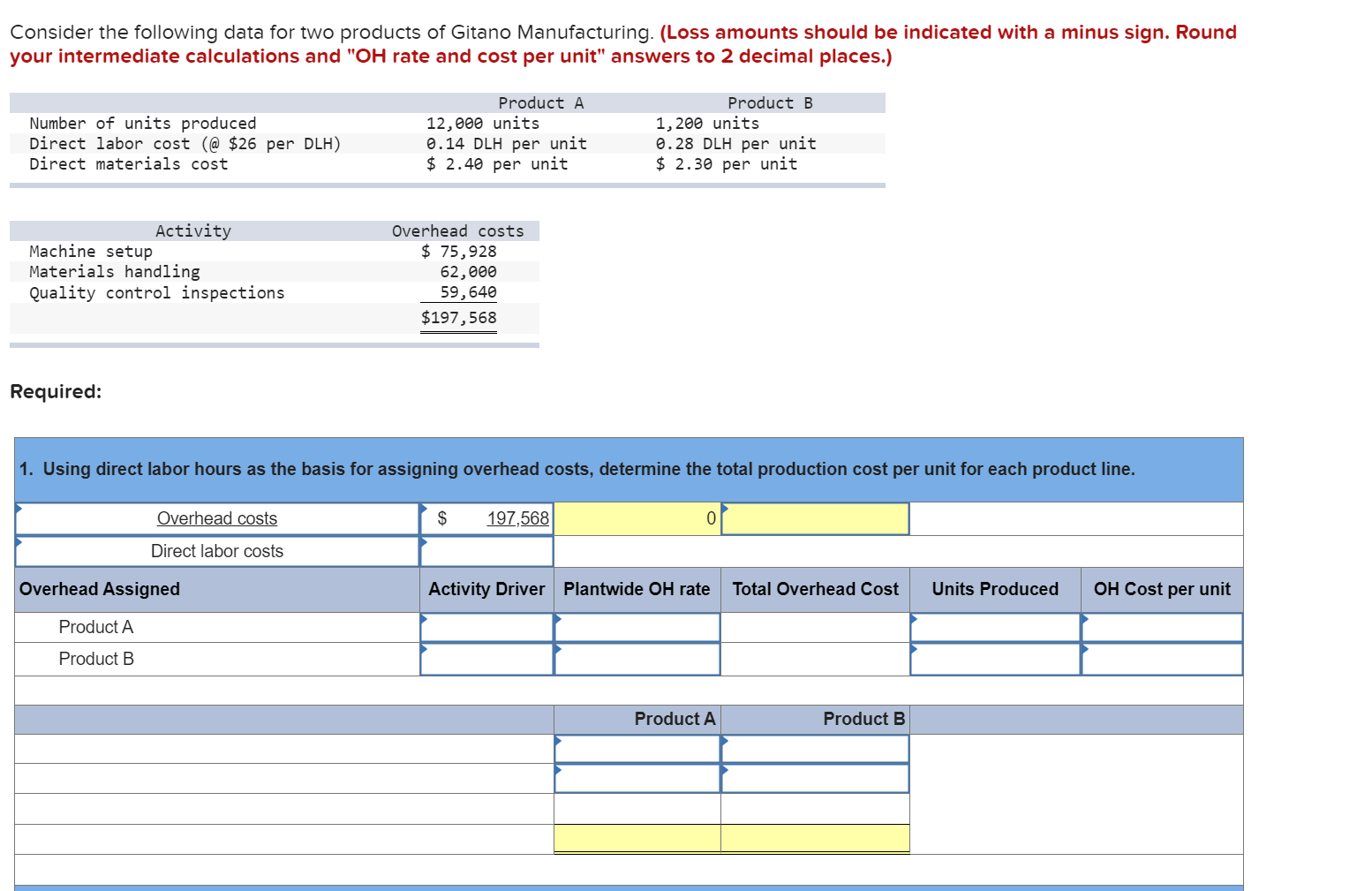1372x891 pixels.
Task: Select the yellow cell displaying 0
Action: pyautogui.click(x=637, y=518)
